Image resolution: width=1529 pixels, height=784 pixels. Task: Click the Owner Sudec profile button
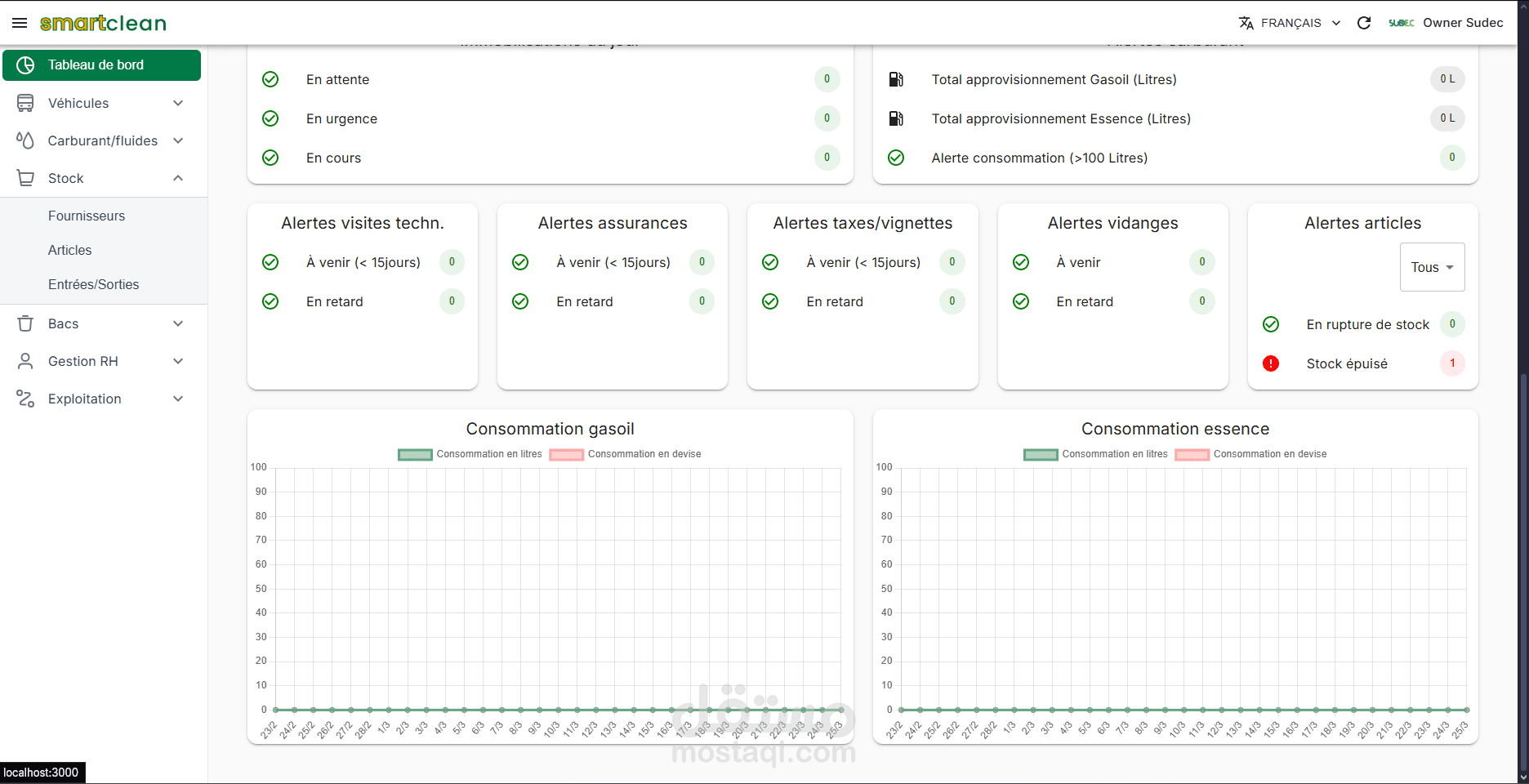point(1446,23)
